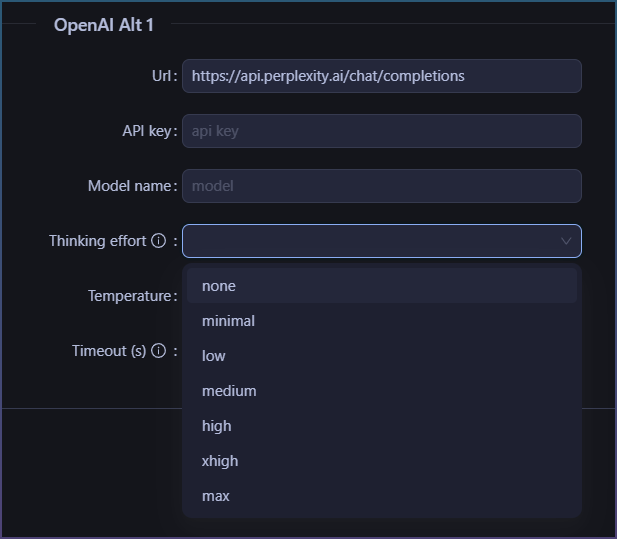Click into the API key field

coord(382,131)
